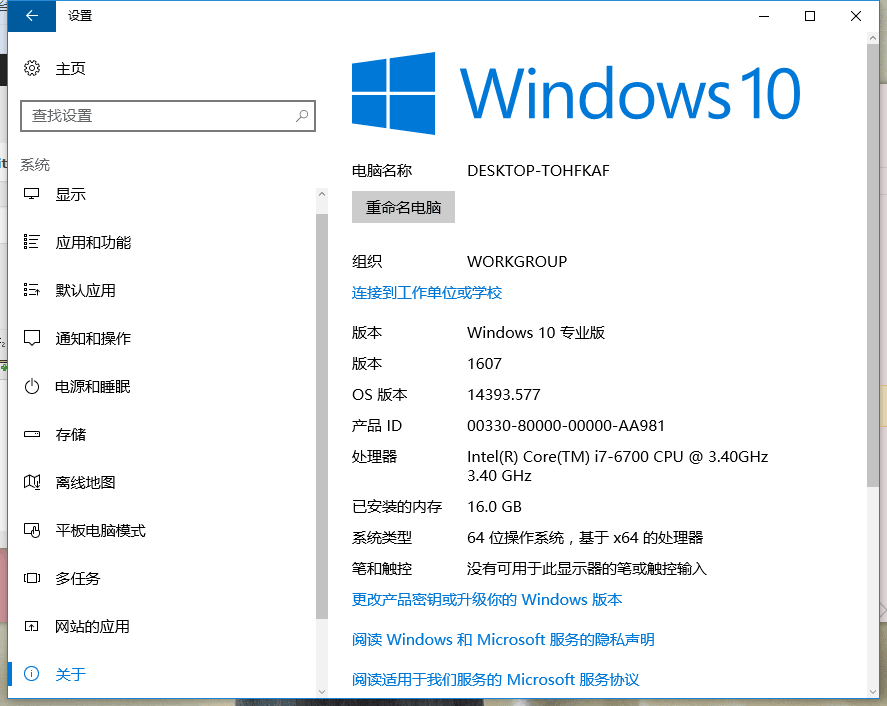Click the Notifications and actions icon
887x706 pixels.
coord(32,338)
